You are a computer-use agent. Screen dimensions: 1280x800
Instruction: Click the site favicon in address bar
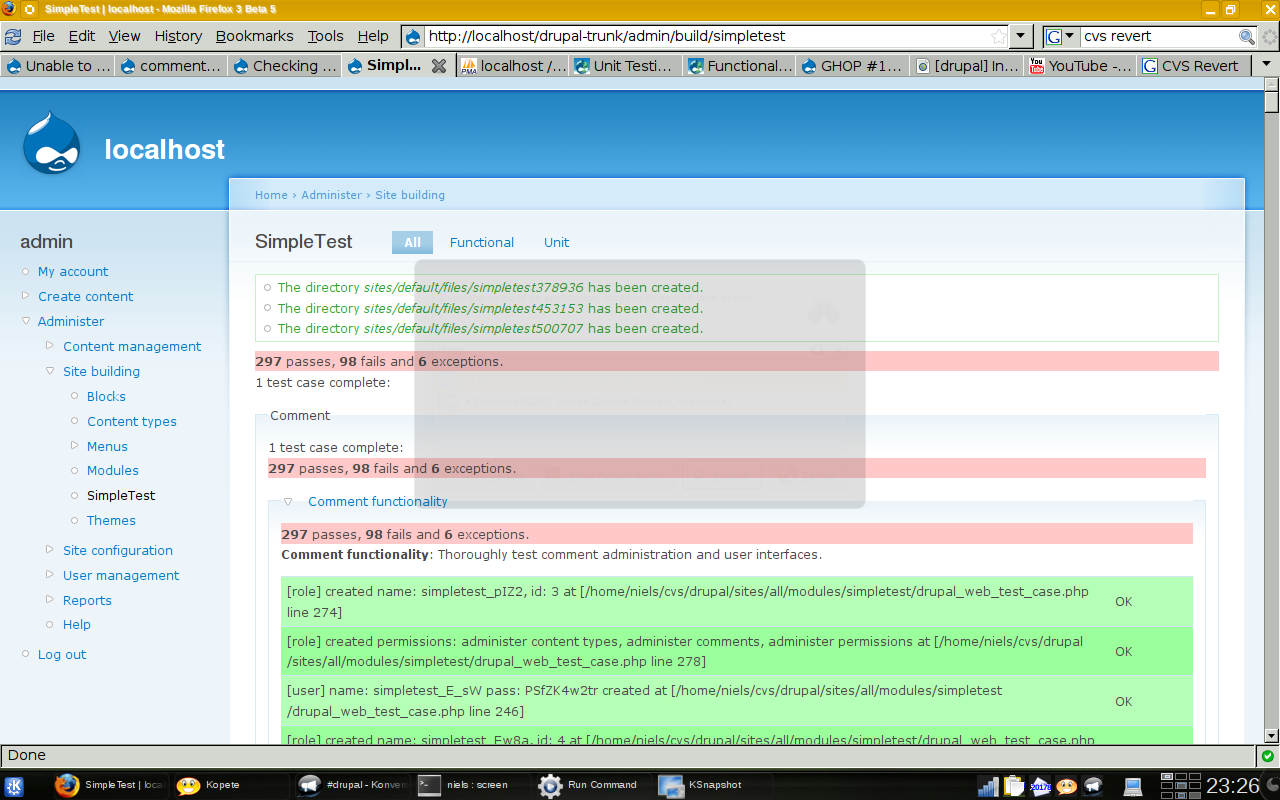[x=414, y=36]
